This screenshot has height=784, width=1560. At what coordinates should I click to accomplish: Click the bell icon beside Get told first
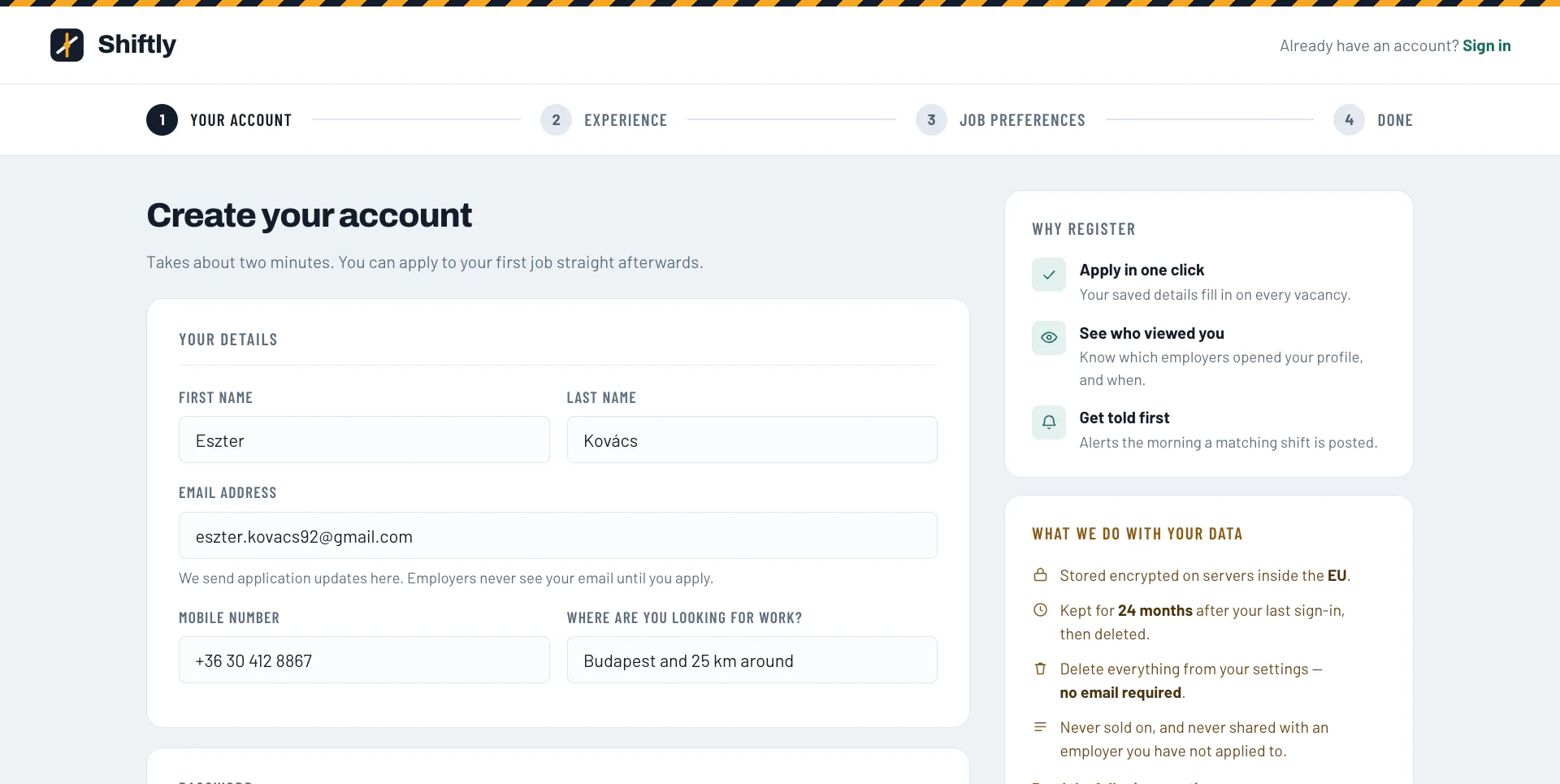(1049, 422)
